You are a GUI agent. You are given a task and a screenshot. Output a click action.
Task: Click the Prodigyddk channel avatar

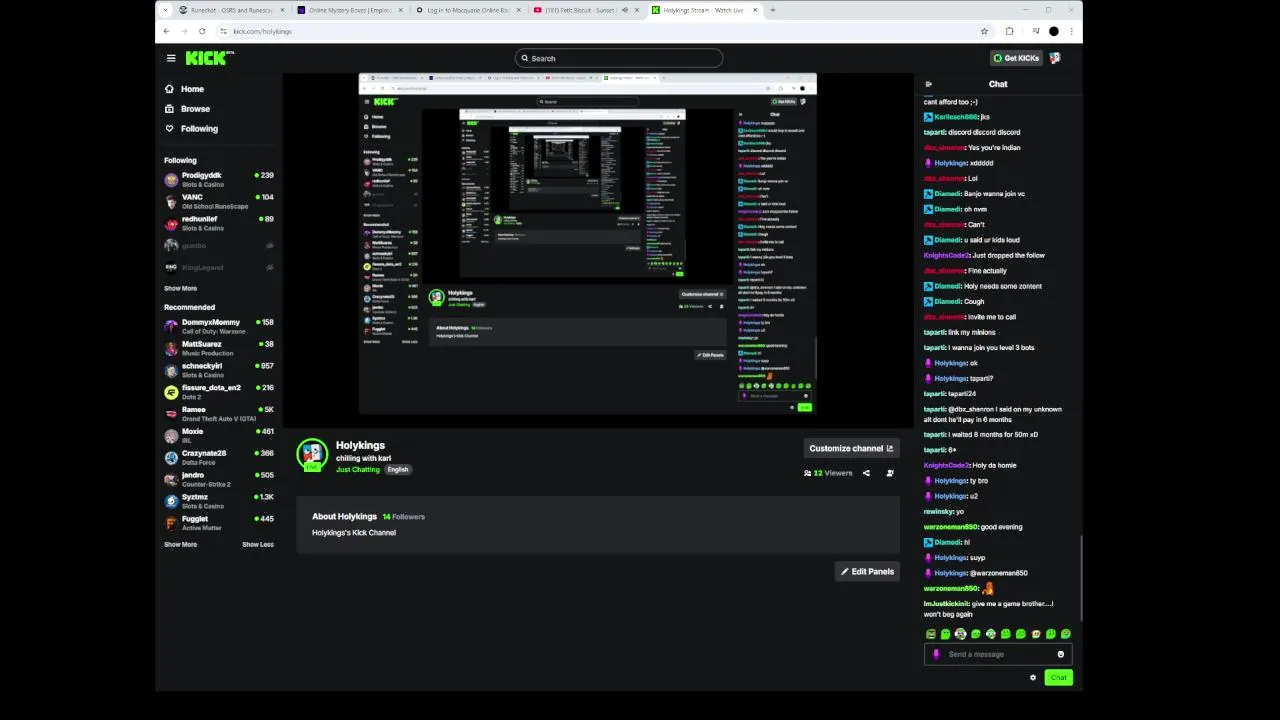coord(171,180)
